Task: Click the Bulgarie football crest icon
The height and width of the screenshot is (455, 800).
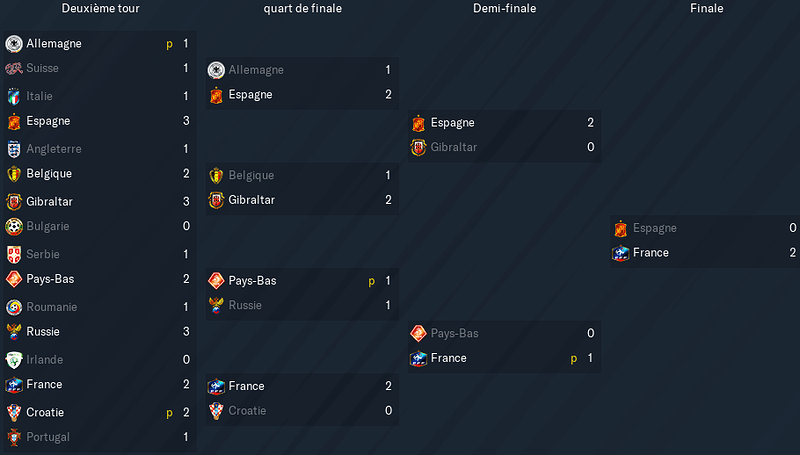Action: [x=14, y=226]
